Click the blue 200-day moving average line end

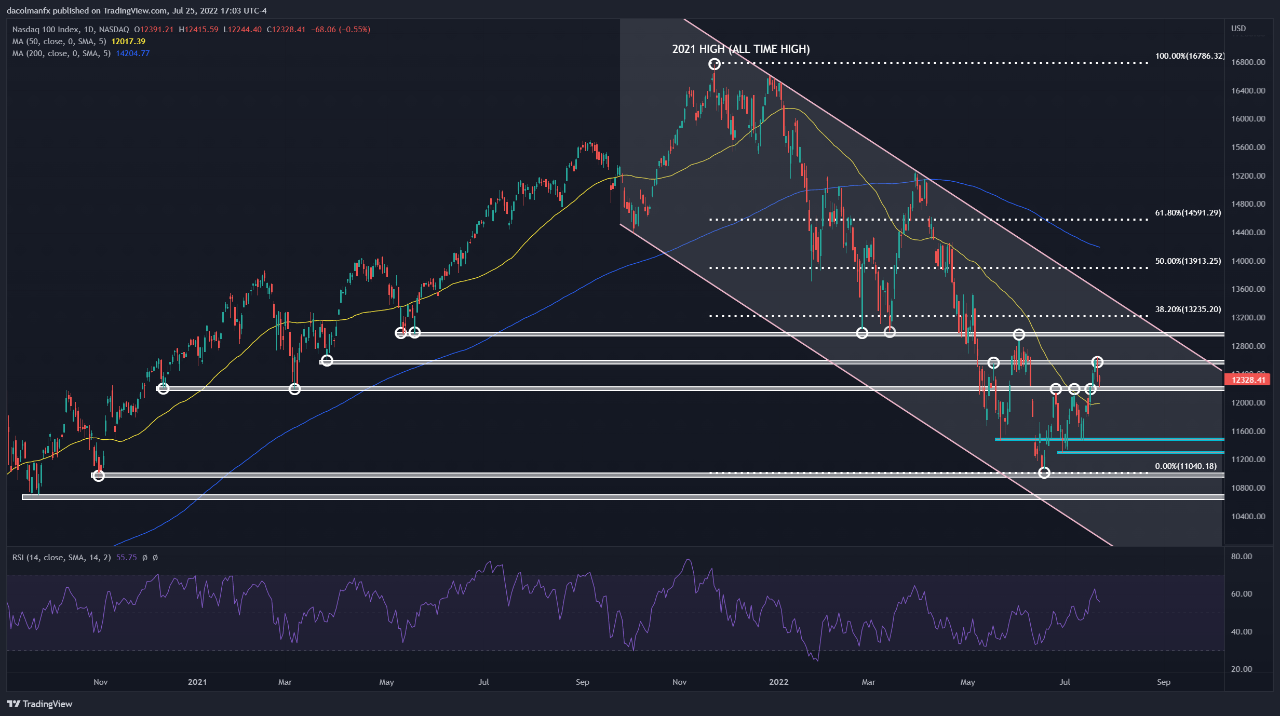coord(1099,246)
